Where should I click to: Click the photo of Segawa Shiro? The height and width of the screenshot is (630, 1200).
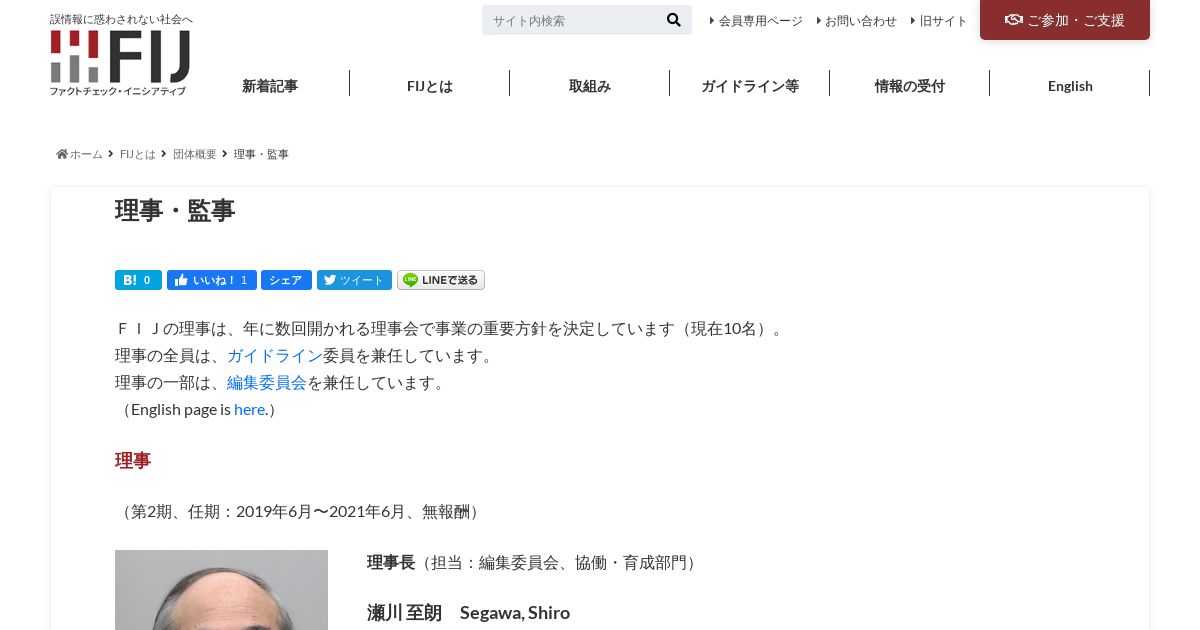pyautogui.click(x=221, y=590)
